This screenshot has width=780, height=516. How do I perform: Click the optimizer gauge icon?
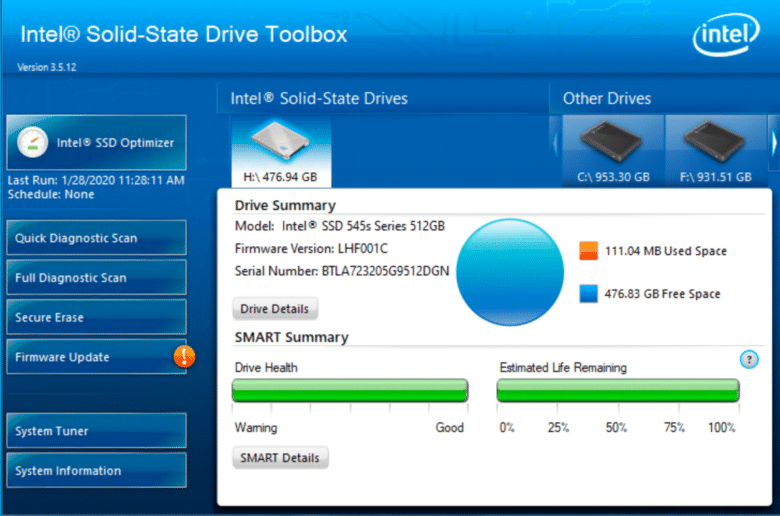click(x=32, y=143)
